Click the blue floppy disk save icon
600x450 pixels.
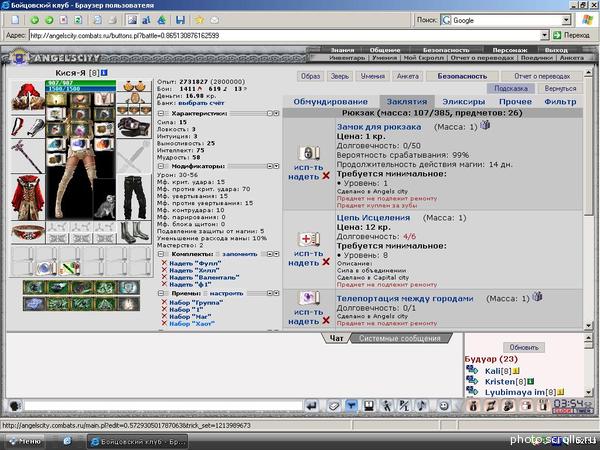click(180, 20)
